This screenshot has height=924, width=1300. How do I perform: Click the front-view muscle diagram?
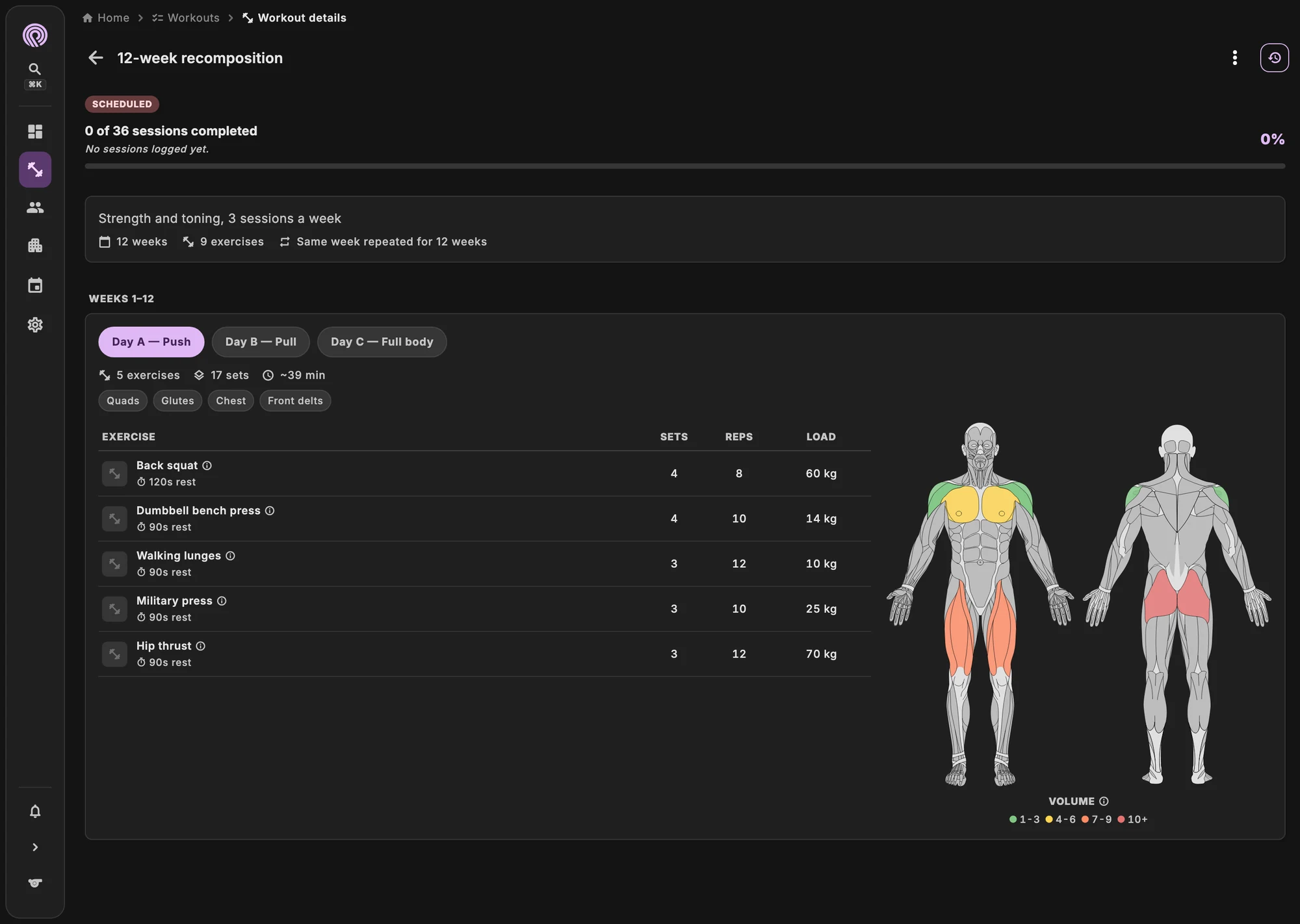point(980,604)
